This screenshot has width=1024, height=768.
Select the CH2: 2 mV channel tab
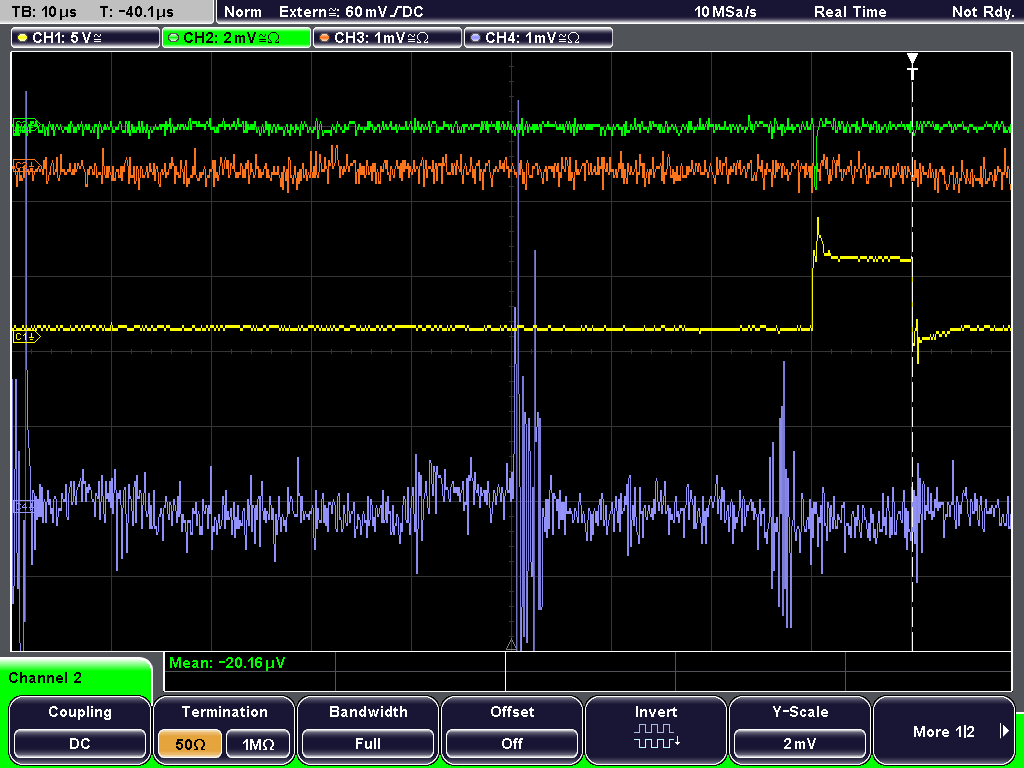tap(236, 38)
